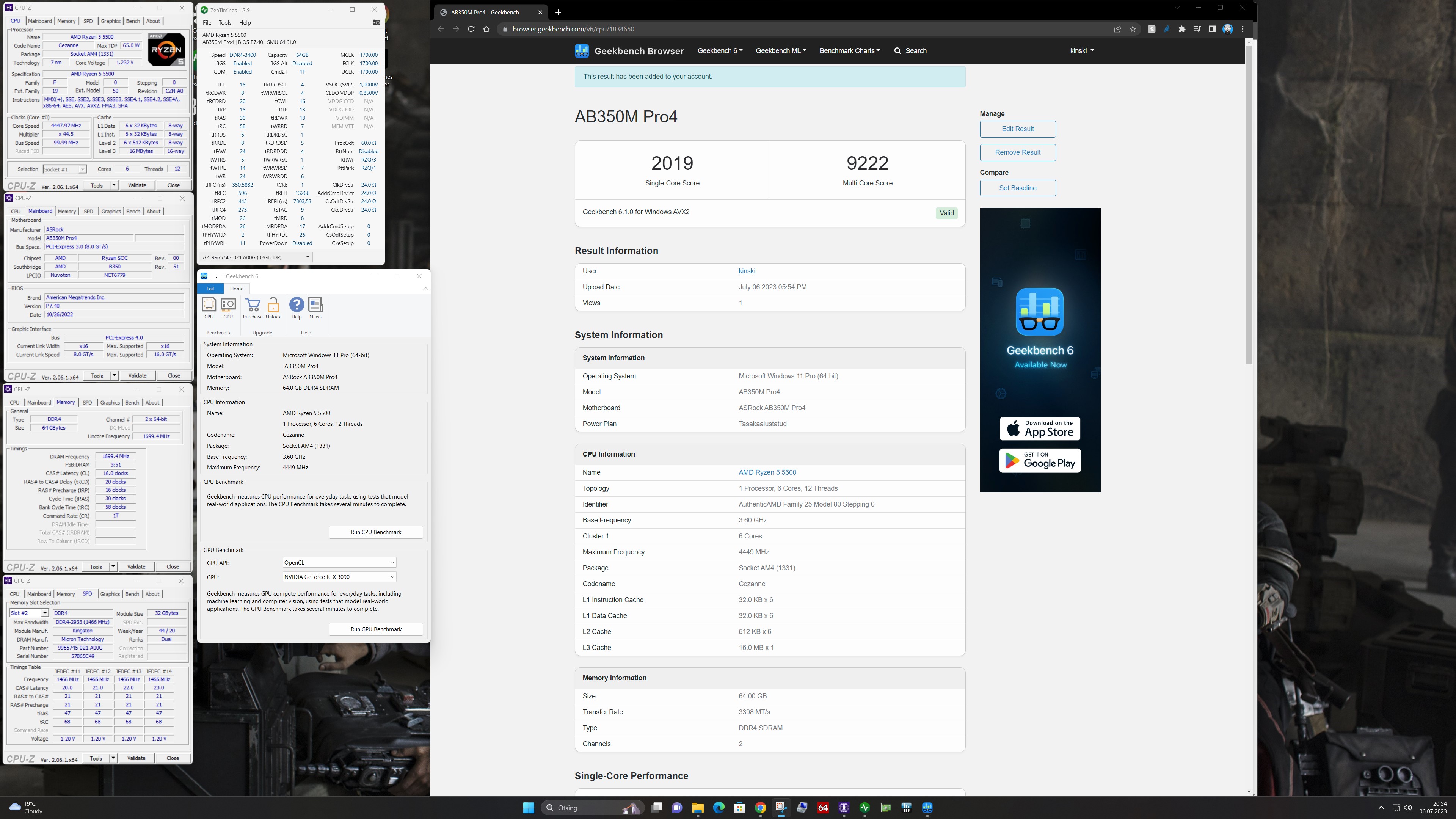1456x819 pixels.
Task: Click the GPU benchmark icon in Geekbench 6 ribbon
Action: [228, 305]
